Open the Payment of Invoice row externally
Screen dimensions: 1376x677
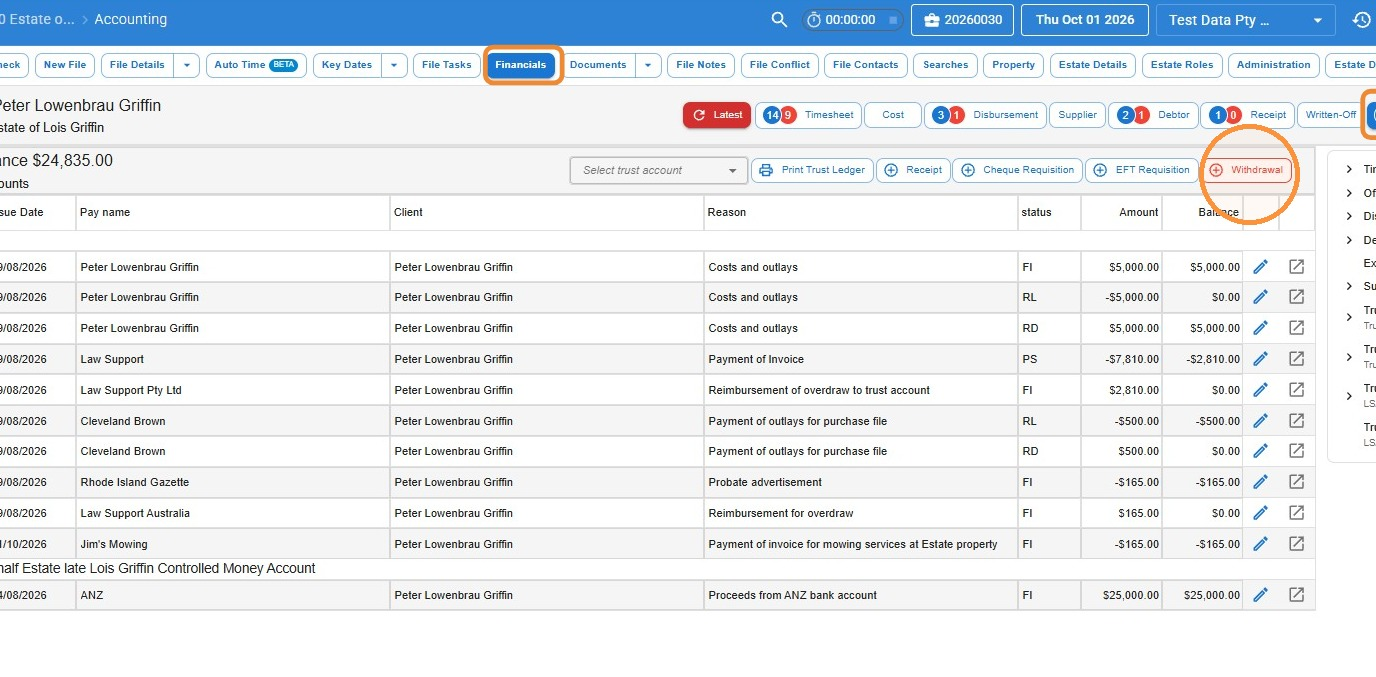[x=1296, y=359]
